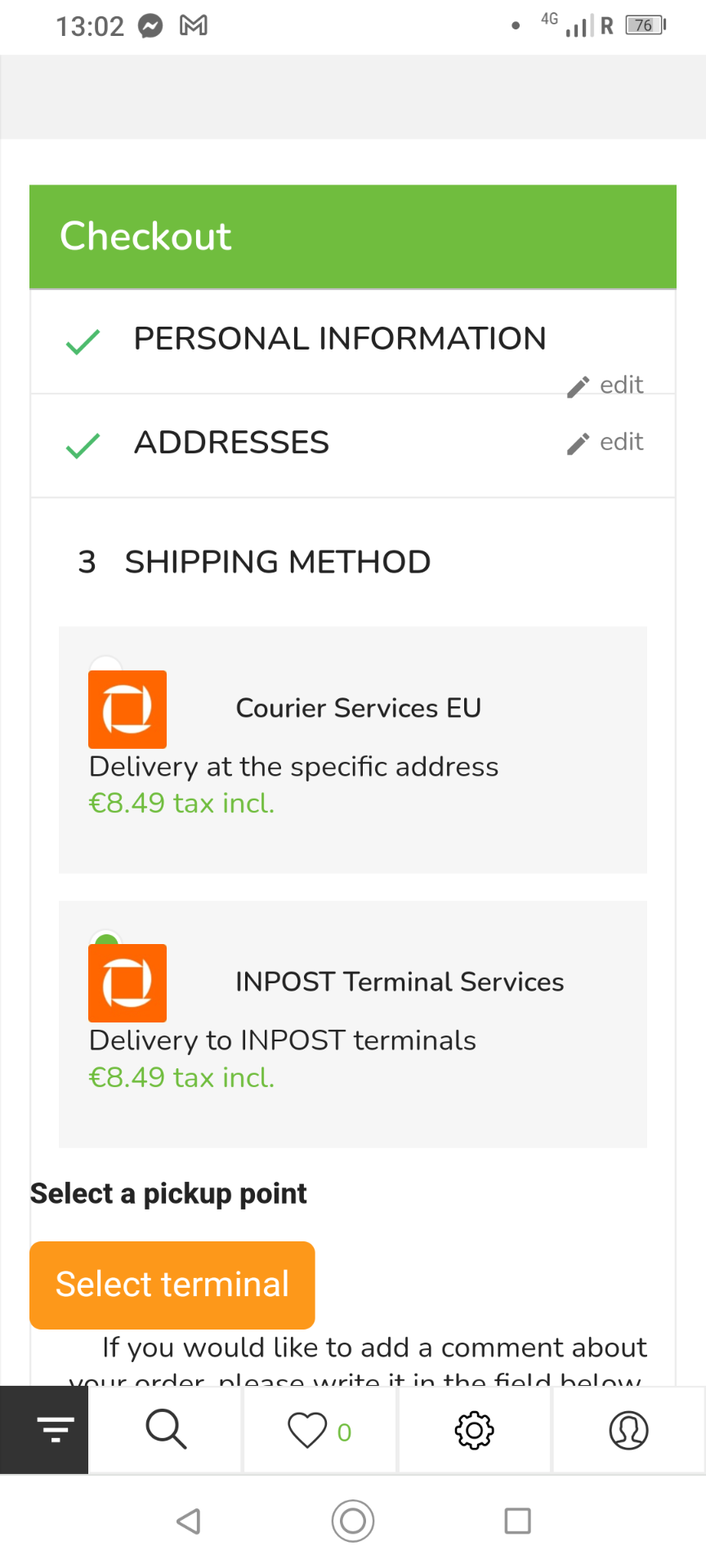Open wishlist heart icon
Screen dimensions: 706x1568
307,1430
